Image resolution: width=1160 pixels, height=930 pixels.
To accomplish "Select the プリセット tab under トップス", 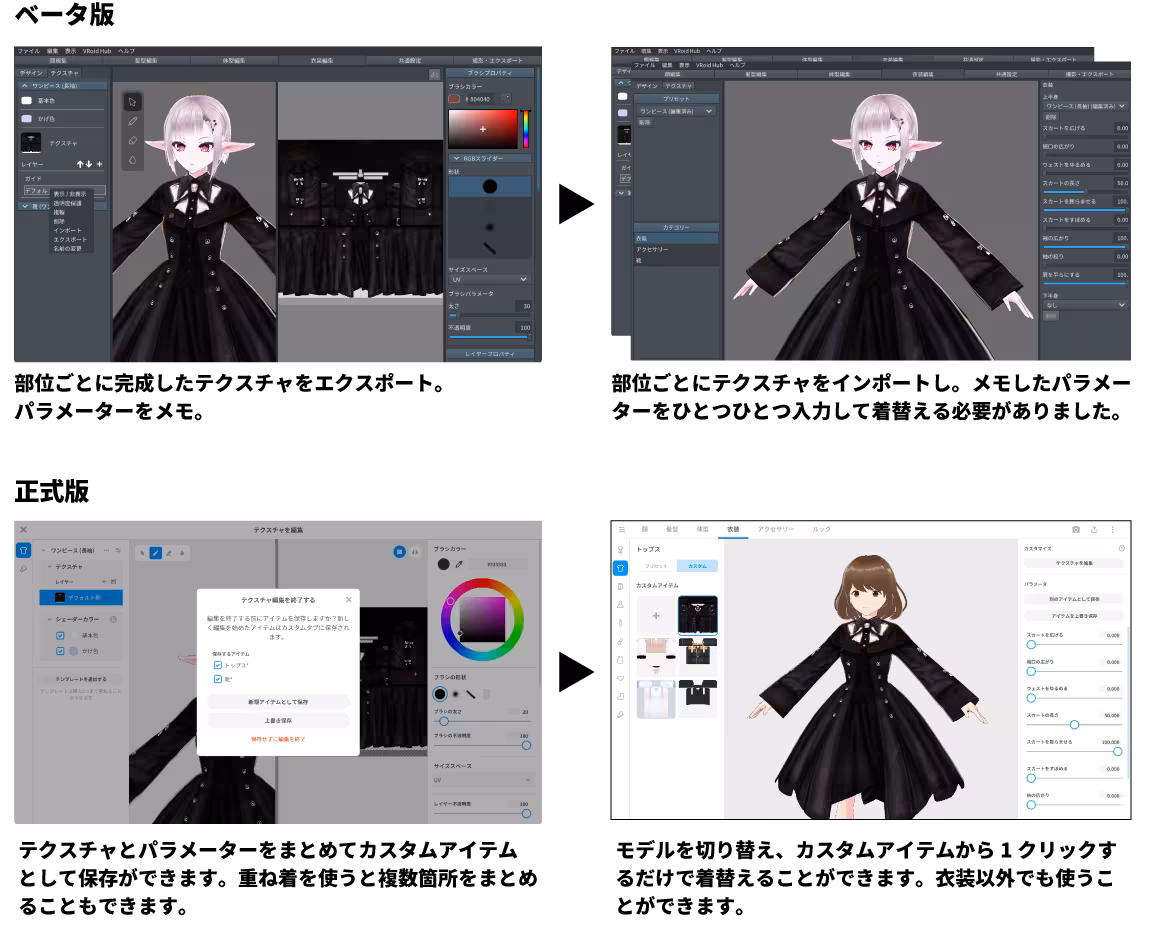I will tap(656, 566).
